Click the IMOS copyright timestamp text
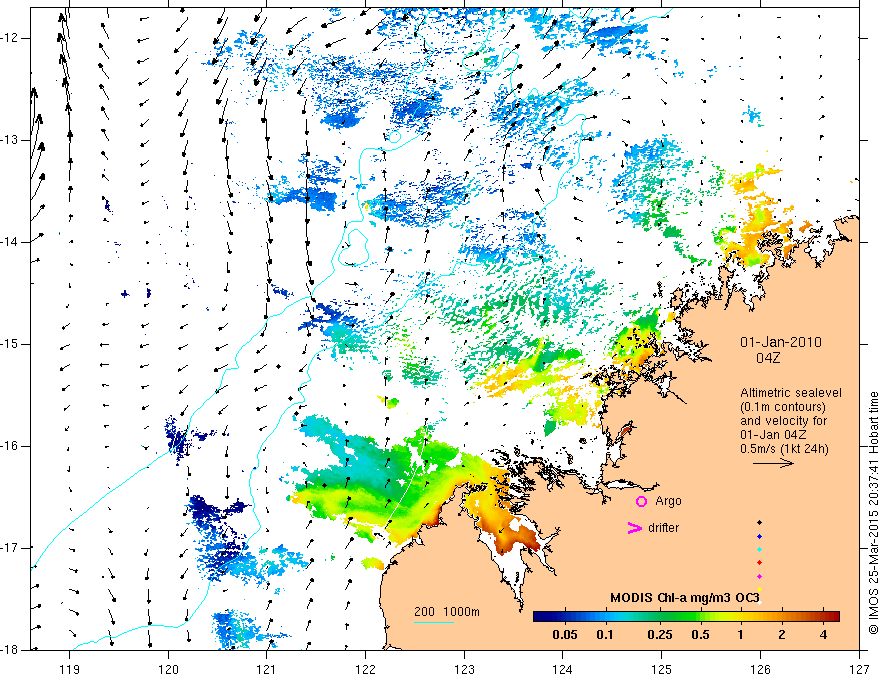This screenshot has width=880, height=680. (x=873, y=513)
